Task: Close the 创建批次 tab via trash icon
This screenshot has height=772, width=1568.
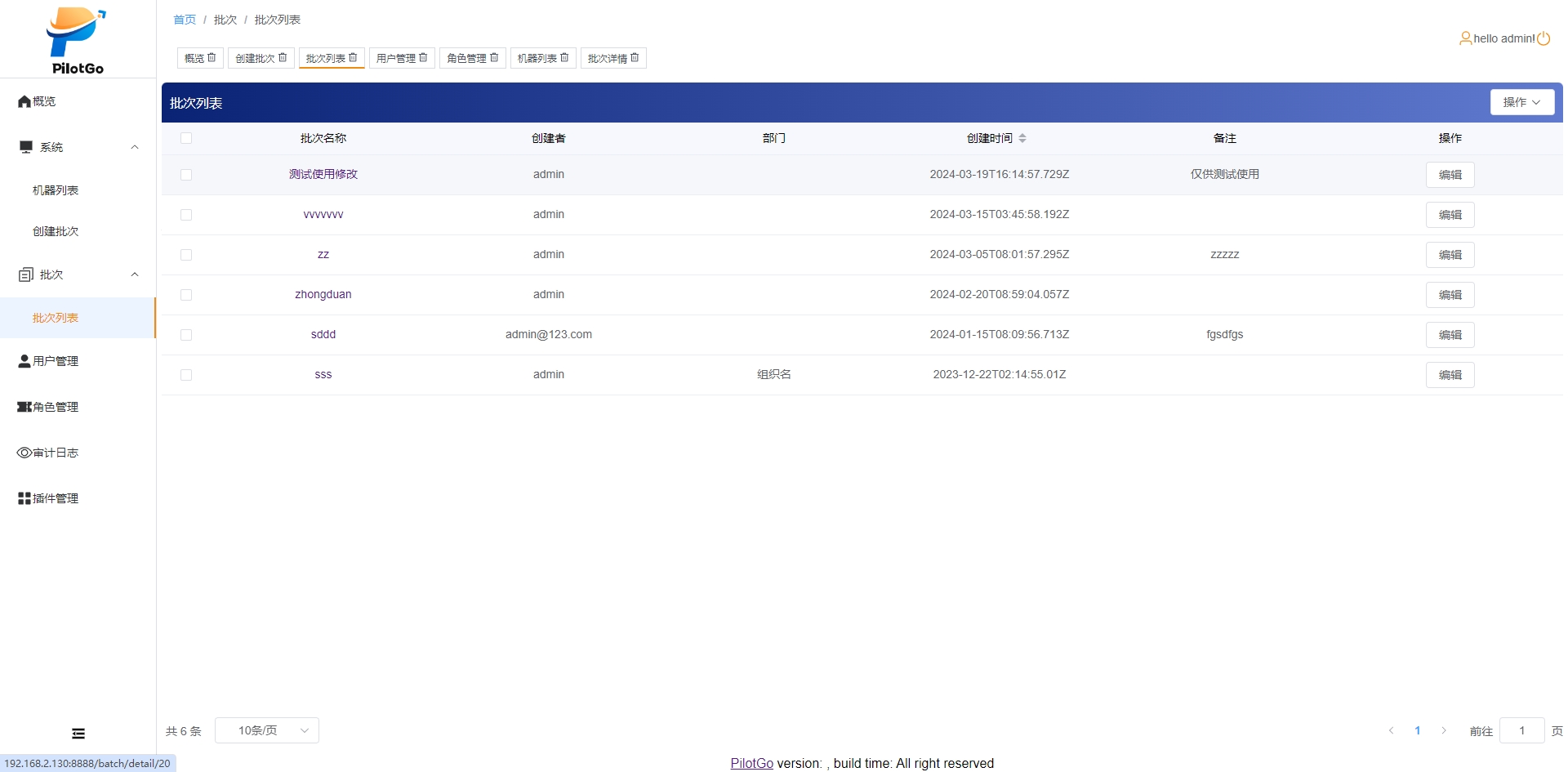Action: pyautogui.click(x=283, y=58)
